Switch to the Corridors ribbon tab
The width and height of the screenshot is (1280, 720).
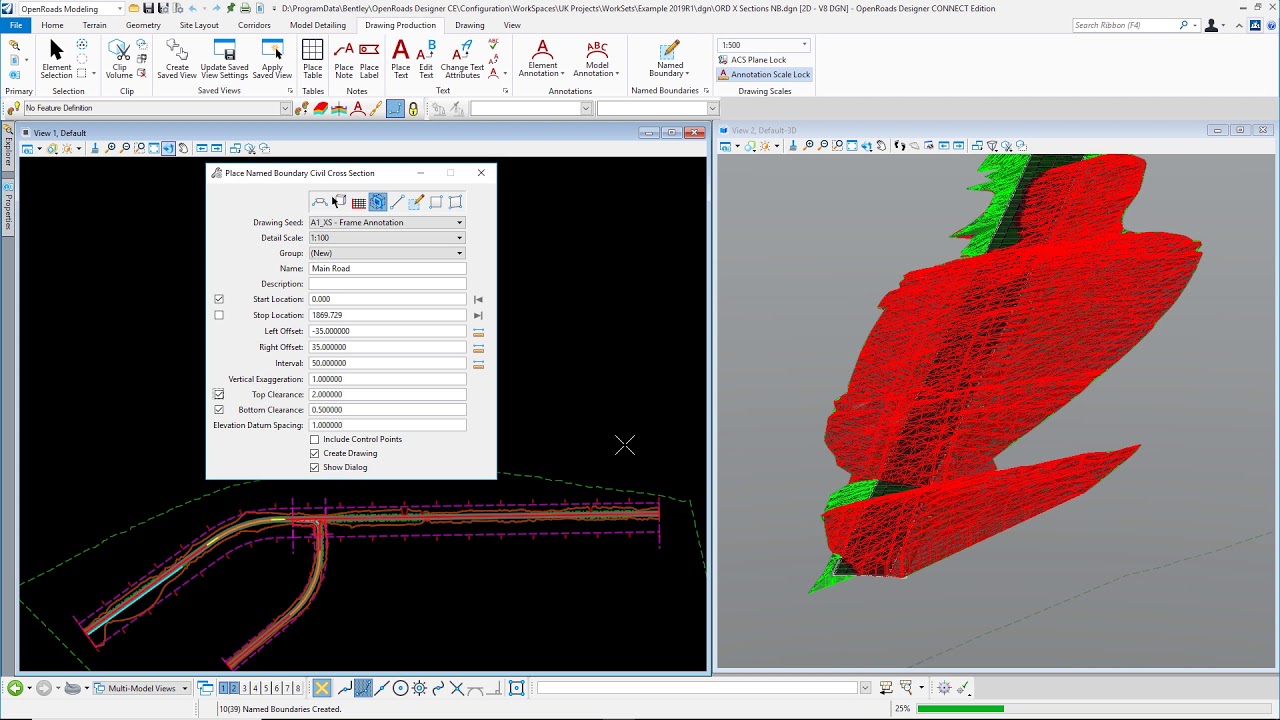pyautogui.click(x=254, y=25)
